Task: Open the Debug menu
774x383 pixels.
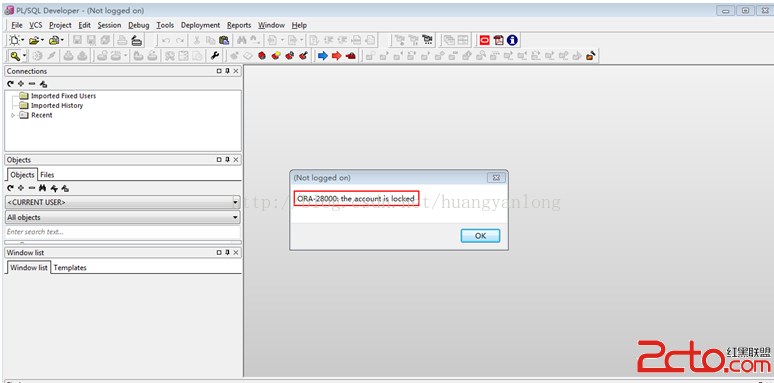Action: [139, 25]
